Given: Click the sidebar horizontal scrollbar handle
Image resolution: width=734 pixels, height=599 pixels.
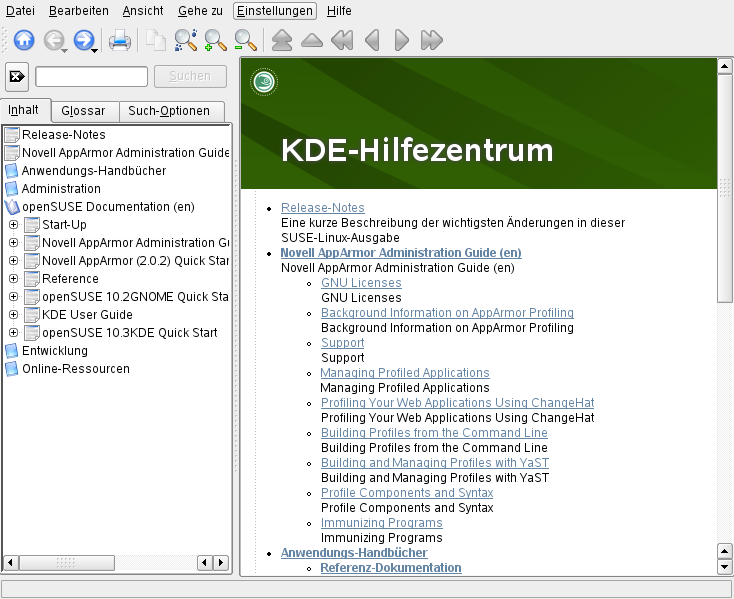Looking at the screenshot, I should click(x=66, y=563).
